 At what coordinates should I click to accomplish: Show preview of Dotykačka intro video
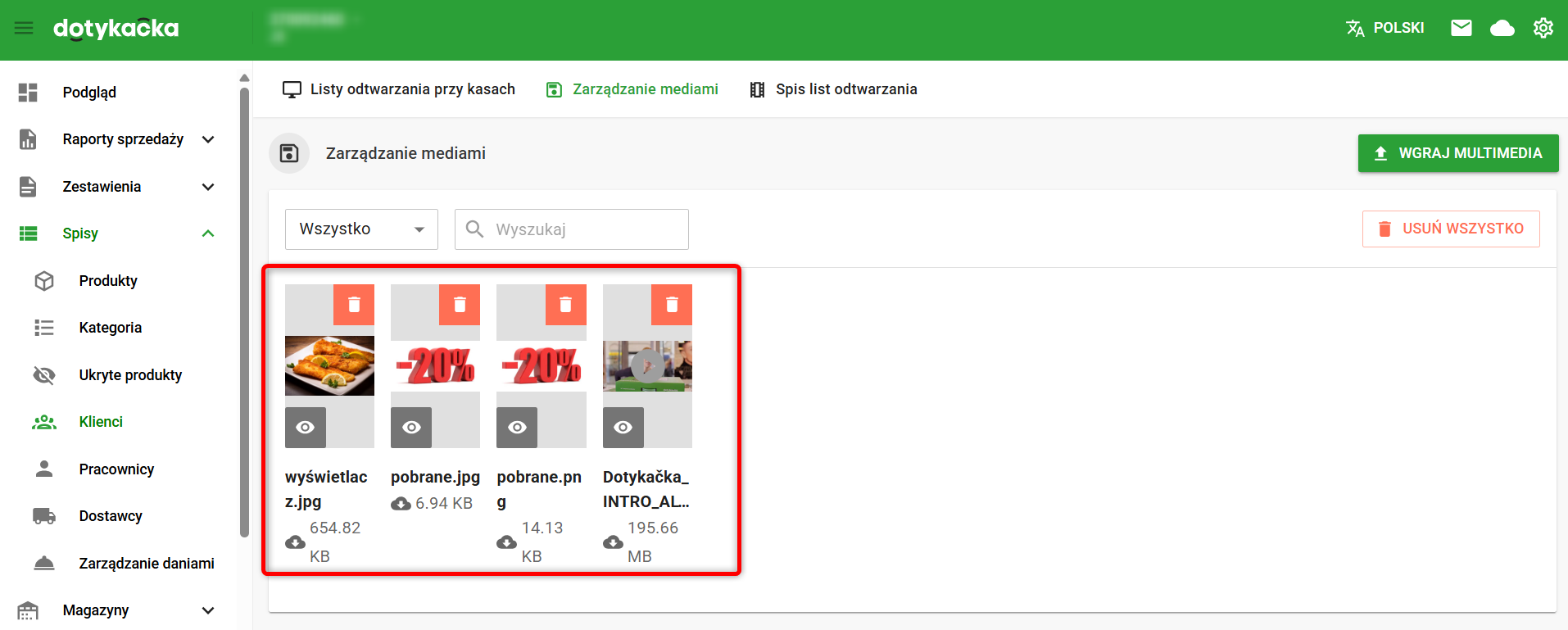tap(623, 428)
